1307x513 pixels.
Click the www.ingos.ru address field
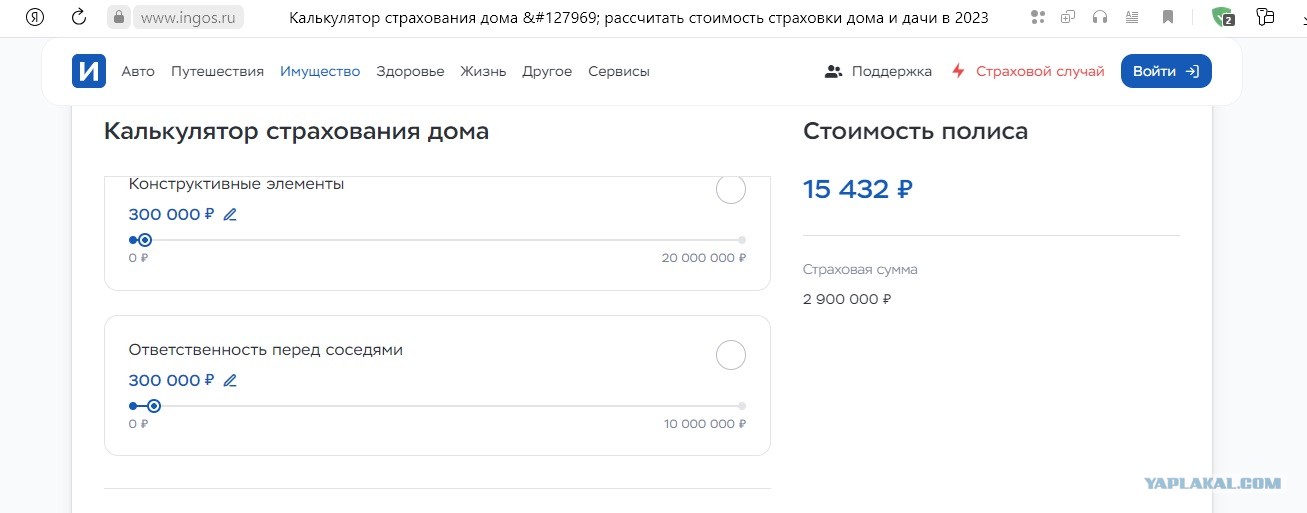[x=176, y=17]
